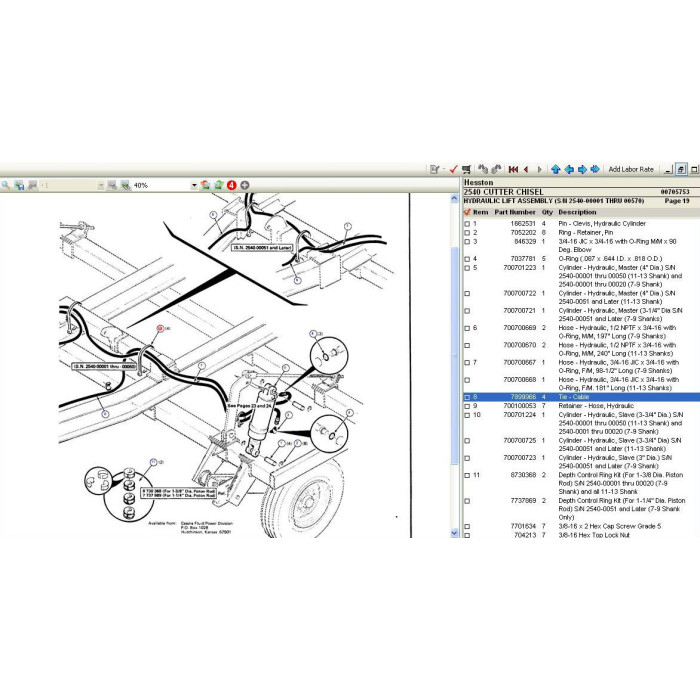
Task: Select the highlighted row 7899966 Tie - Cable
Action: 581,397
